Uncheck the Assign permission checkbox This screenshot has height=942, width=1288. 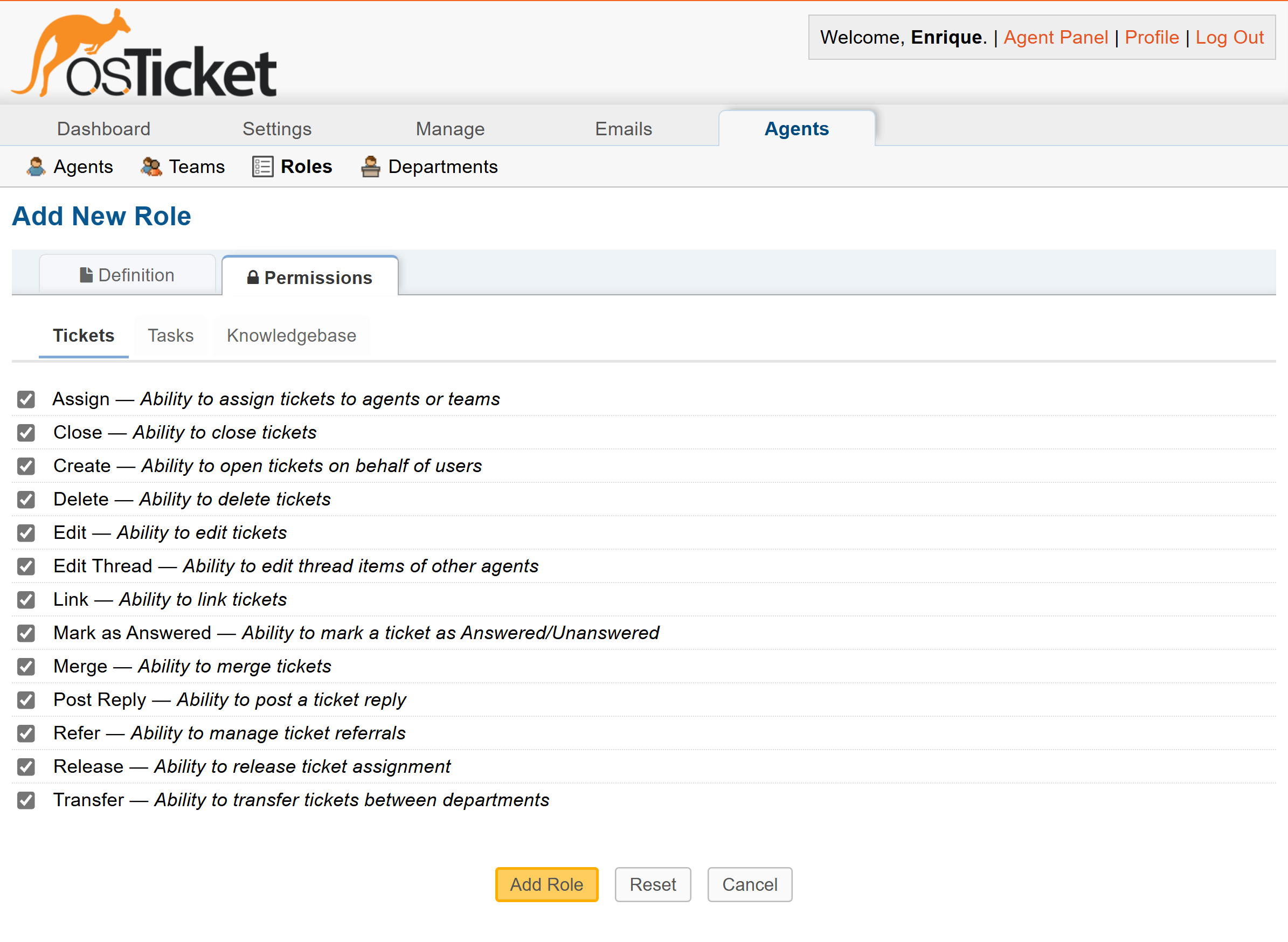coord(26,399)
